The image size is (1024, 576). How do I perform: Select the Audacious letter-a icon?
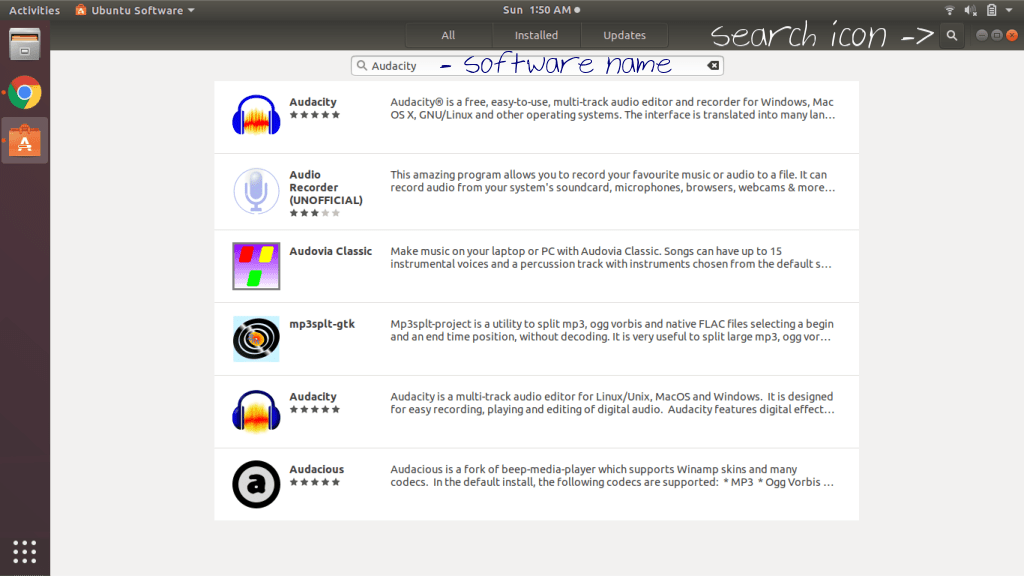[256, 484]
